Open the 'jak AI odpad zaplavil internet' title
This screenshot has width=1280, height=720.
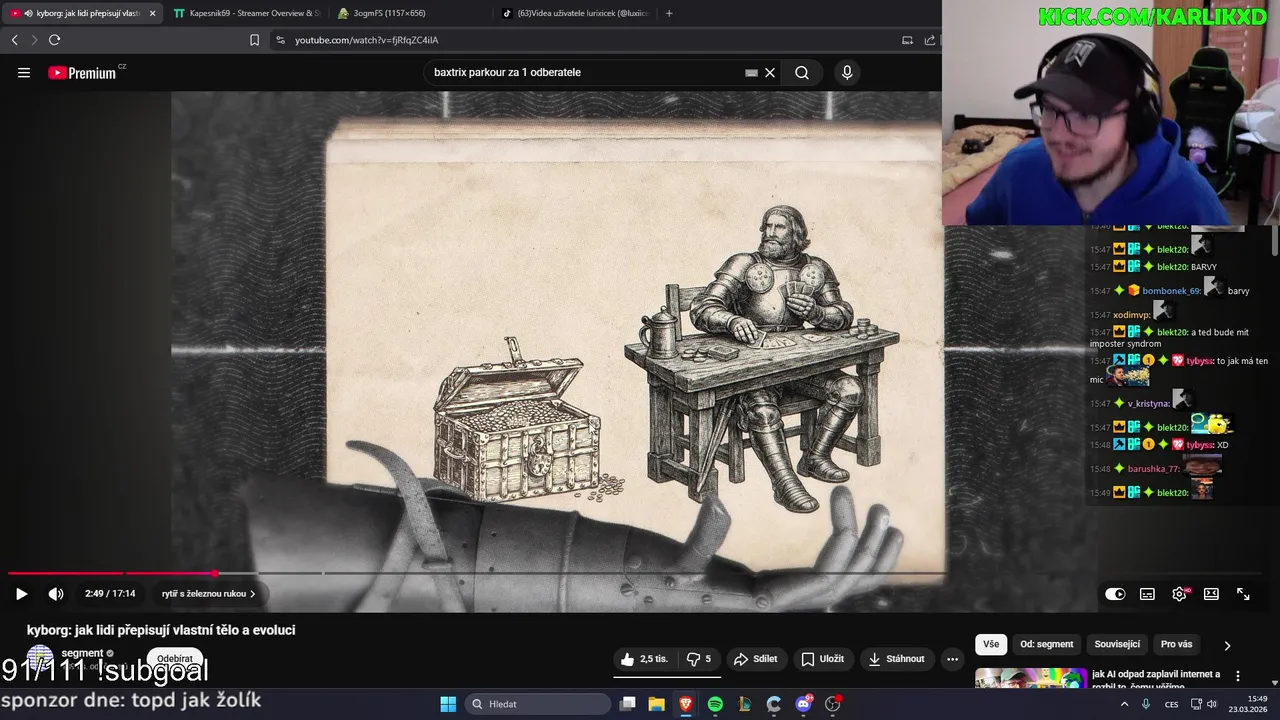pos(1156,679)
